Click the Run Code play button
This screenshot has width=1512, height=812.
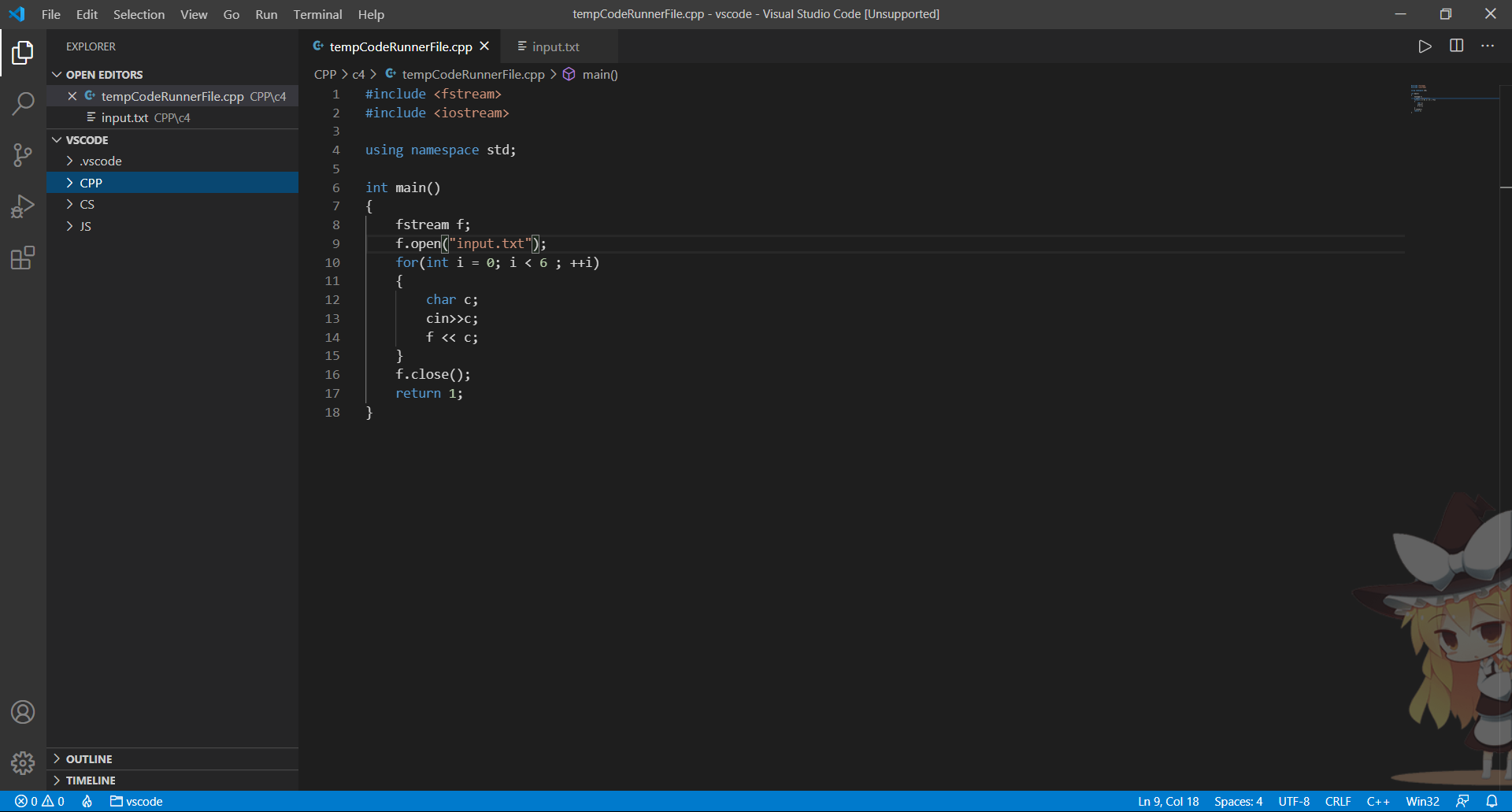pos(1425,46)
